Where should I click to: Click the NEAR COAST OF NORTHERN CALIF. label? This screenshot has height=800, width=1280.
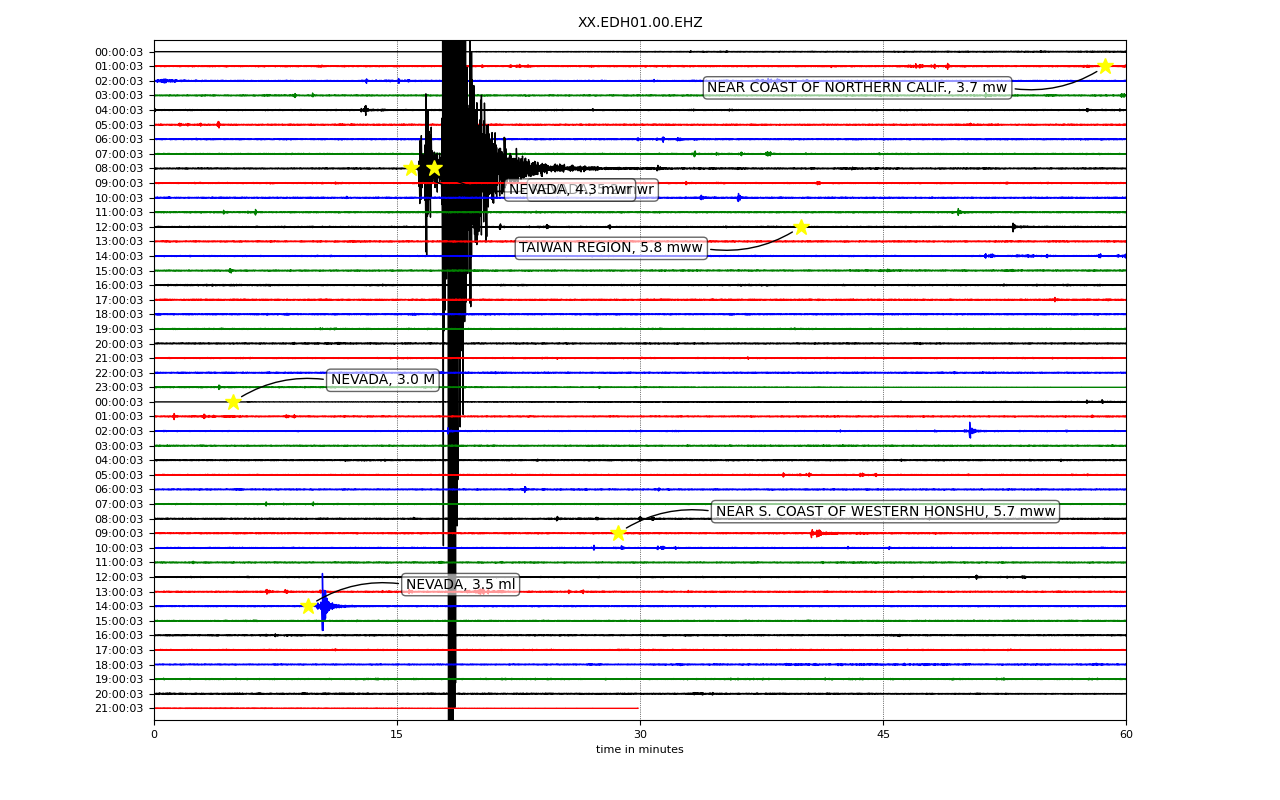coord(857,88)
